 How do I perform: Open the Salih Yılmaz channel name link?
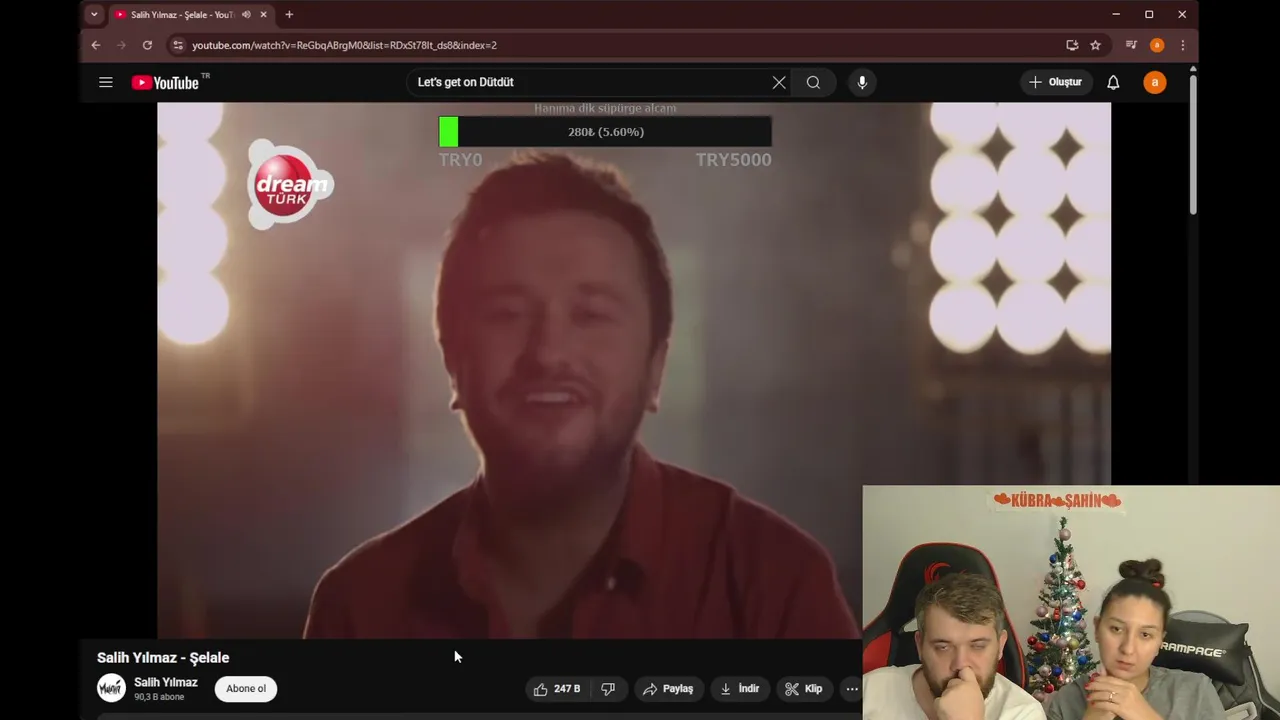[x=166, y=682]
